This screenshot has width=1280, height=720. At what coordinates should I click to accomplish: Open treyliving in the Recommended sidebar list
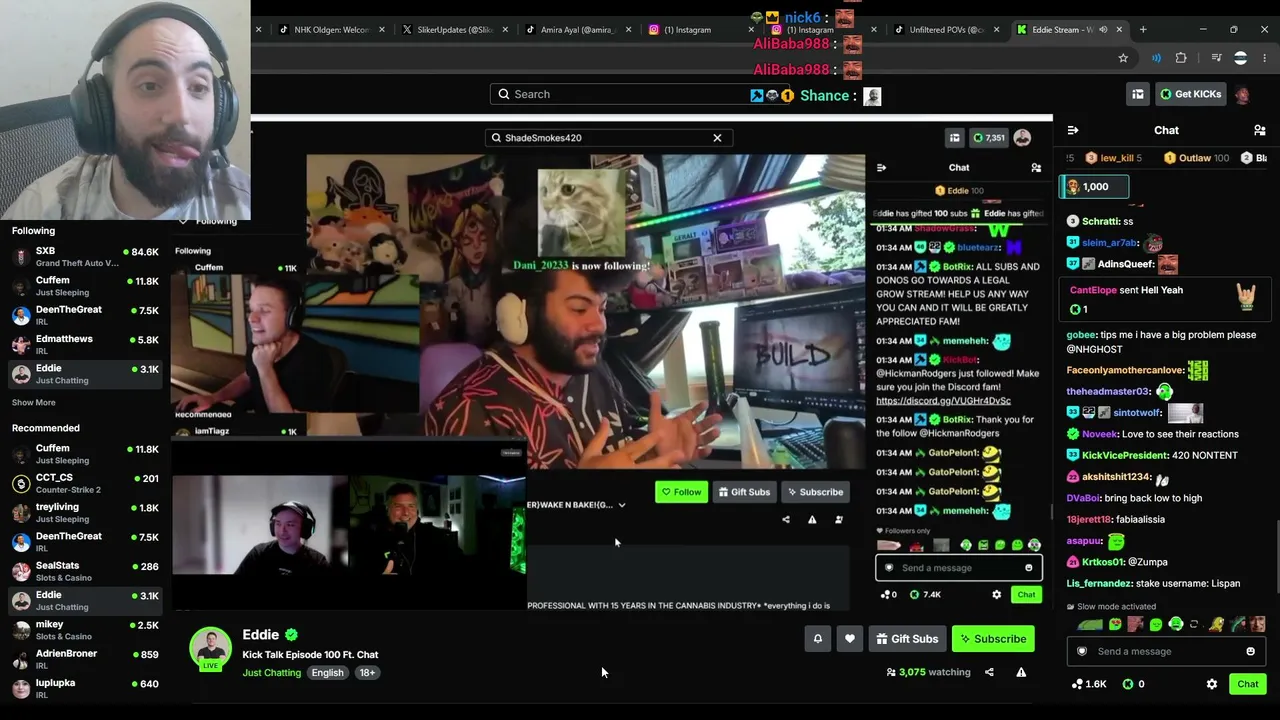click(85, 512)
